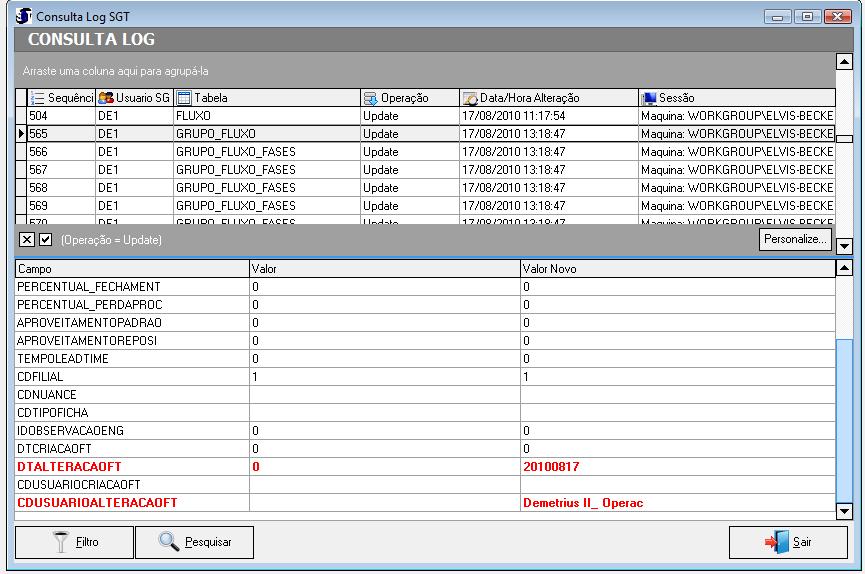
Task: Sort by the Campo column header
Action: (x=130, y=269)
